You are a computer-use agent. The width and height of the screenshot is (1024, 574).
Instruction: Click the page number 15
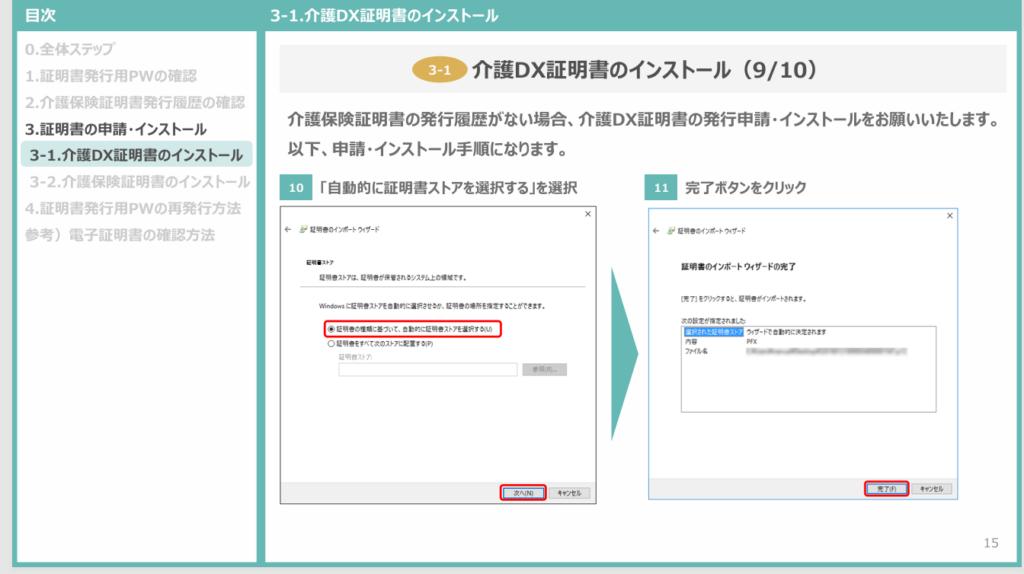[991, 543]
